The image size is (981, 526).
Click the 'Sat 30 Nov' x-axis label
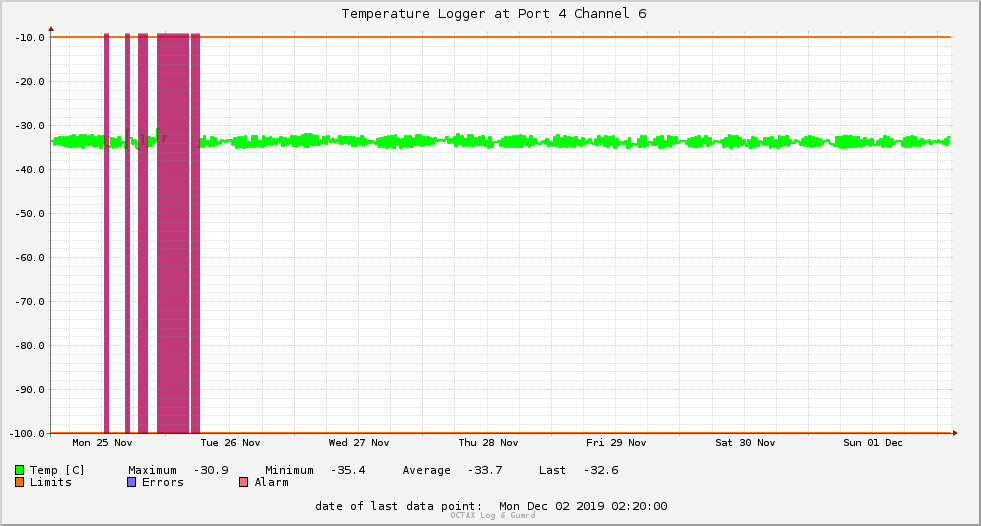(x=745, y=443)
